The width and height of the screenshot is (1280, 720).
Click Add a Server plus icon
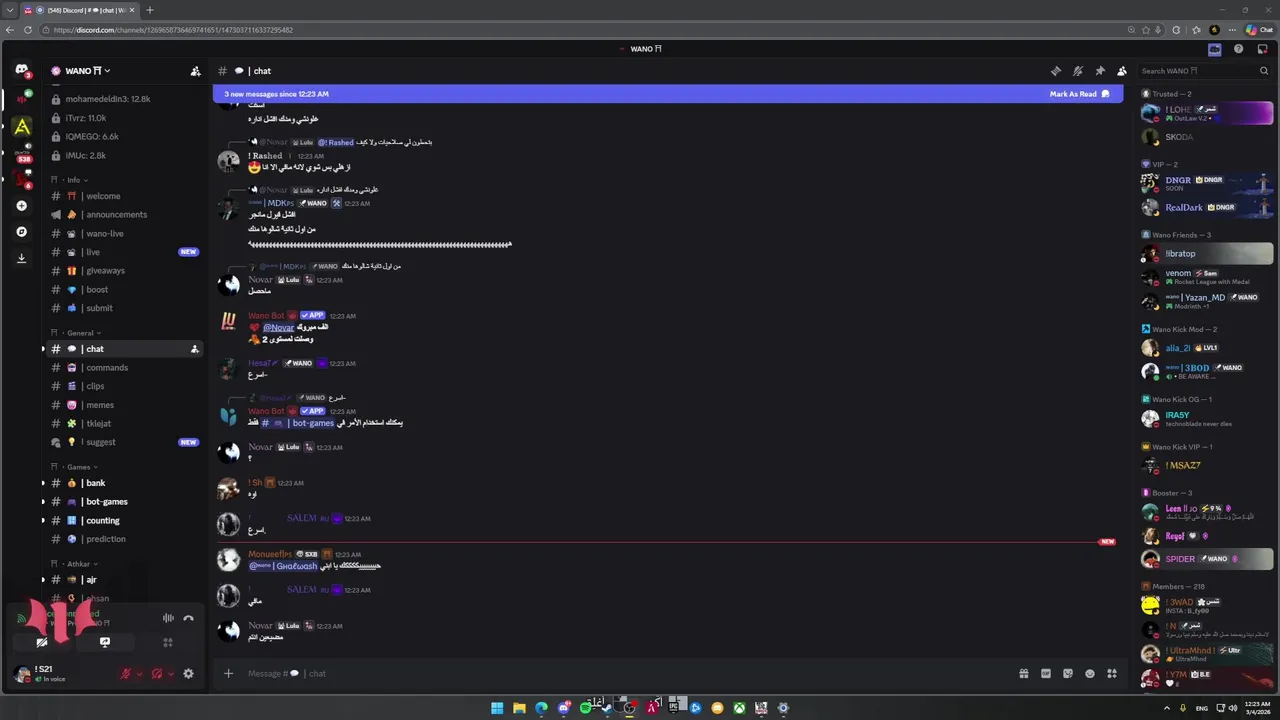pos(21,205)
